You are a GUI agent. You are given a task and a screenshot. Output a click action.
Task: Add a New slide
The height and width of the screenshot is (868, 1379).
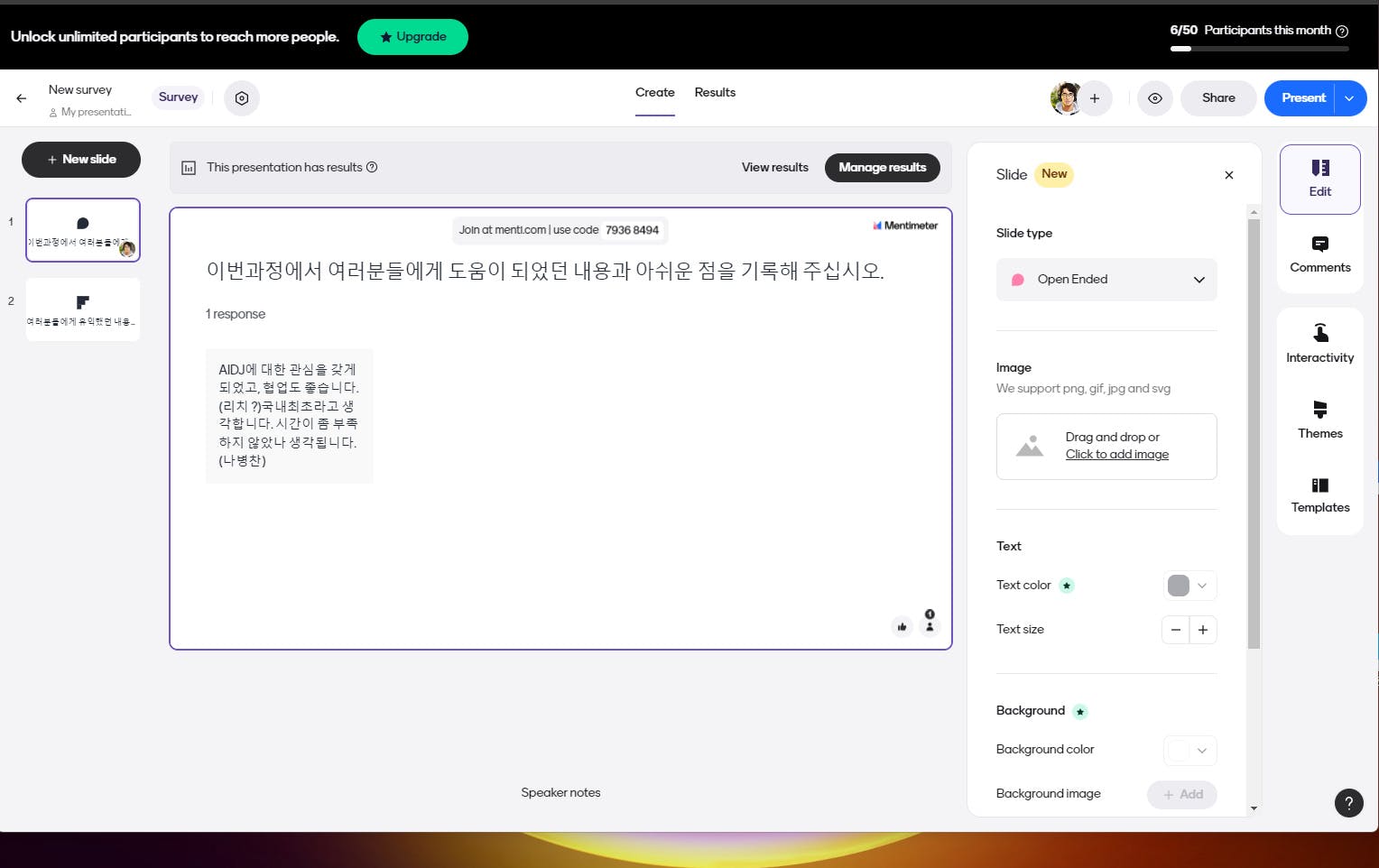pos(81,160)
